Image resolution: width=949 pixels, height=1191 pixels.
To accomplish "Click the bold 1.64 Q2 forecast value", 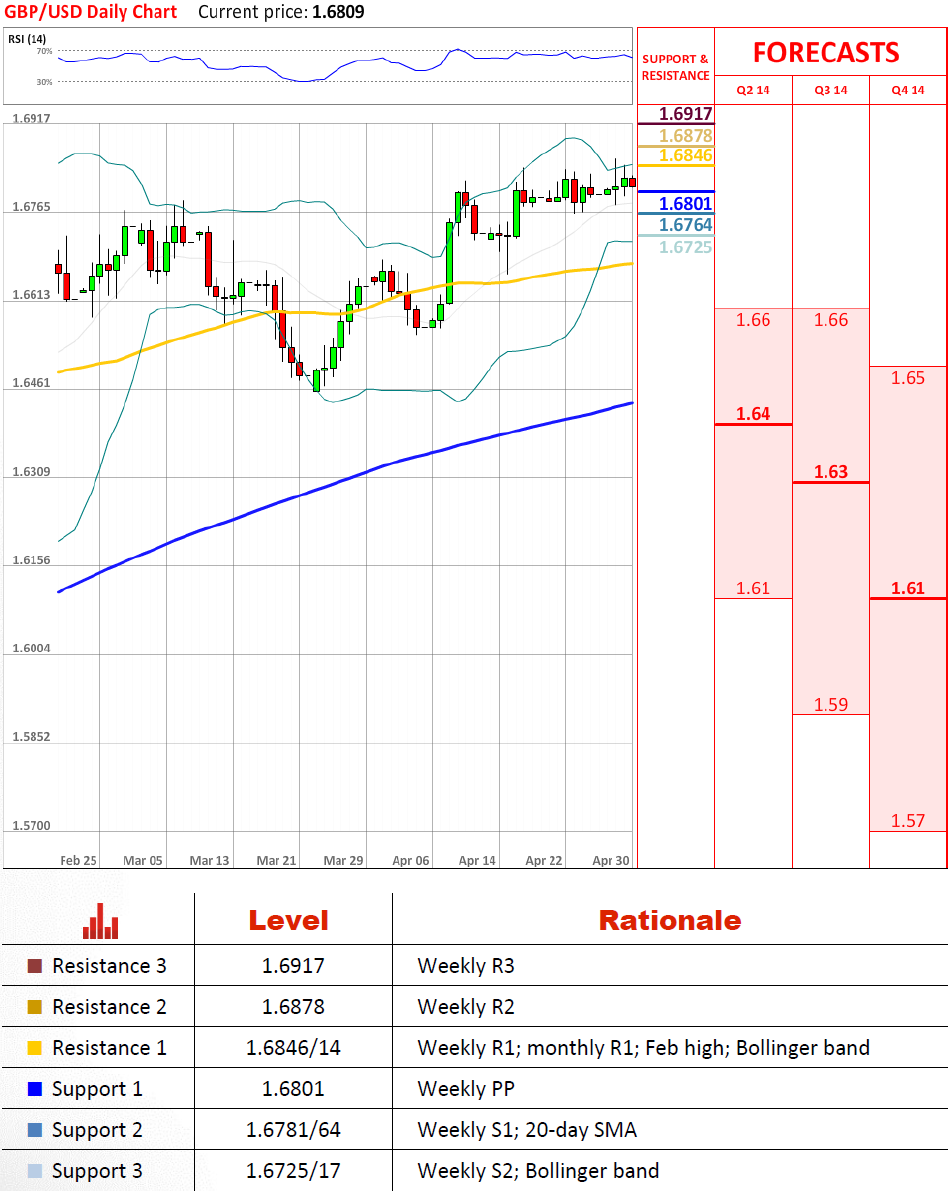I will [x=753, y=414].
